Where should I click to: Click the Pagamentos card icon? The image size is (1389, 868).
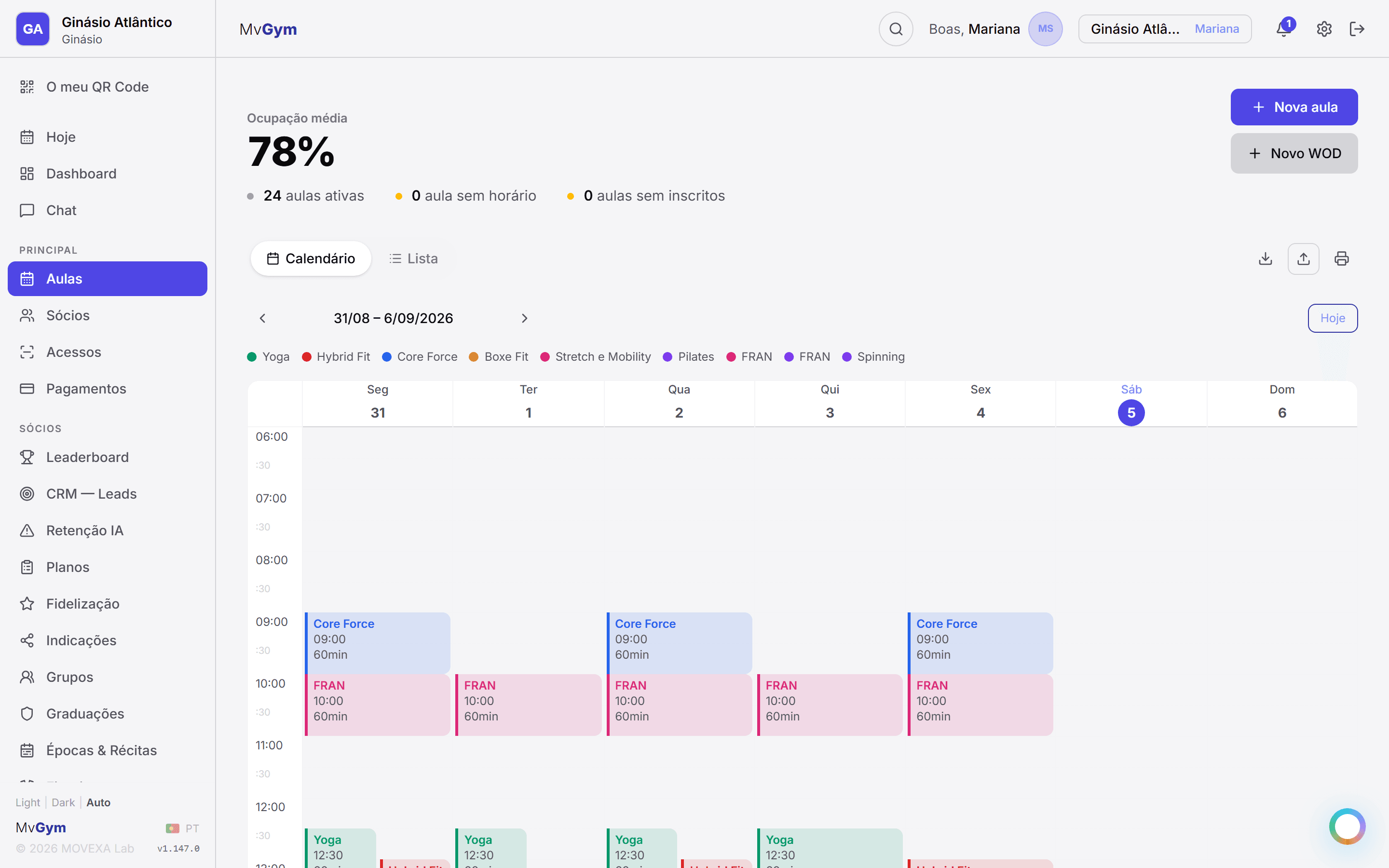pos(27,389)
